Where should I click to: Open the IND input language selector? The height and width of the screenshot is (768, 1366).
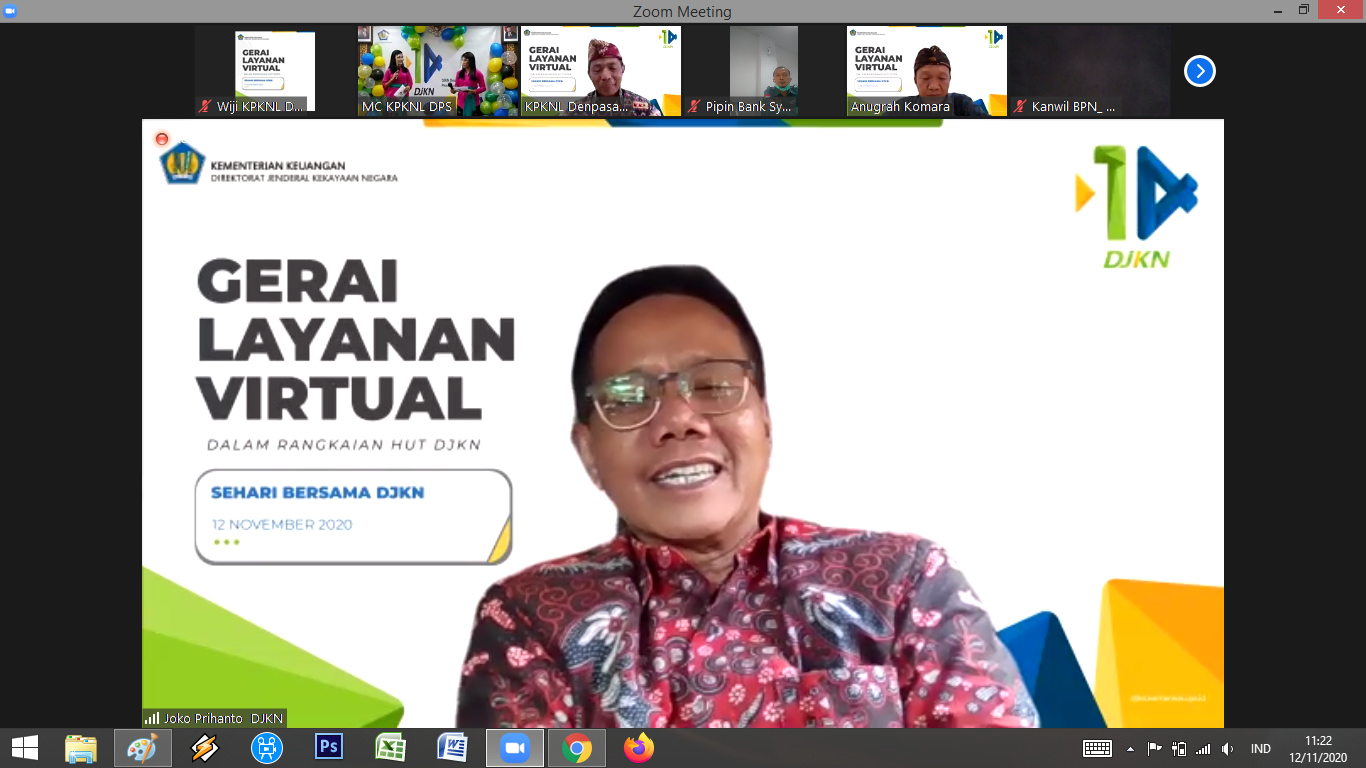click(1260, 749)
